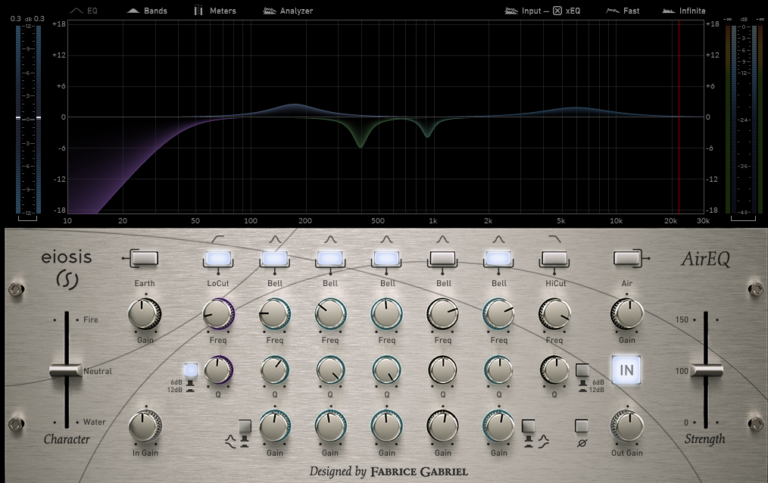Click the In Gain knob
768x483 pixels.
[145, 426]
